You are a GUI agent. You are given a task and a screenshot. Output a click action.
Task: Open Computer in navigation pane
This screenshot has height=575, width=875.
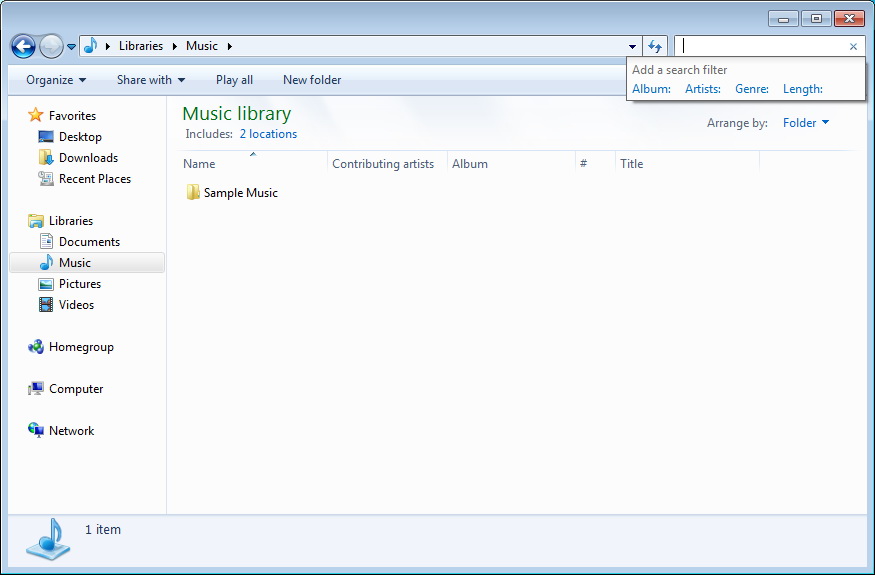76,389
